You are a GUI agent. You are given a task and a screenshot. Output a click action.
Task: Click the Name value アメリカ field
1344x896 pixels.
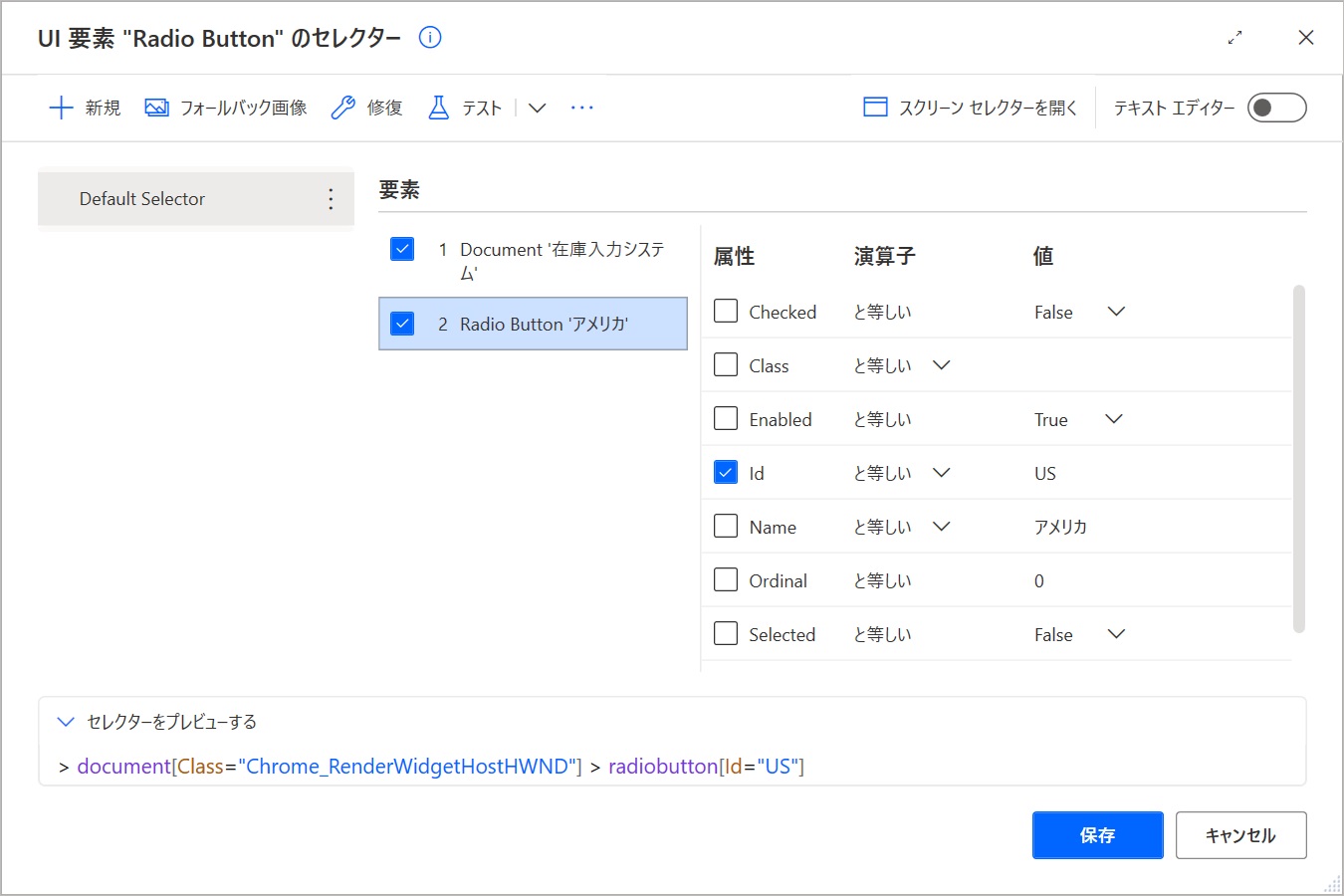(1060, 527)
